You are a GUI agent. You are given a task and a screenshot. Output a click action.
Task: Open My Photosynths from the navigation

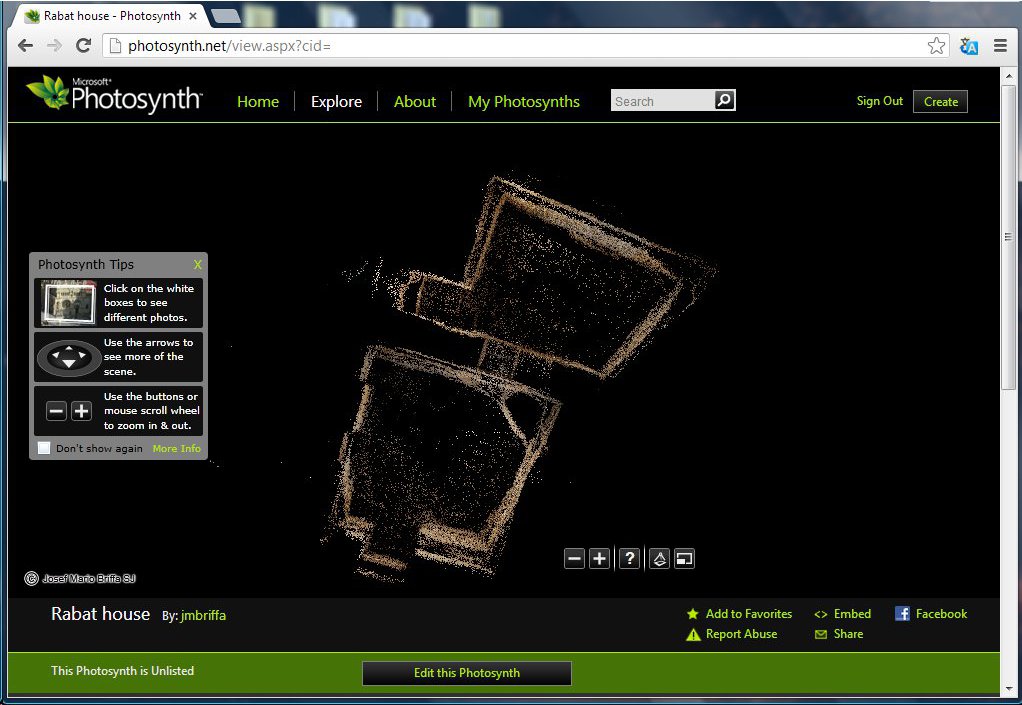tap(524, 101)
